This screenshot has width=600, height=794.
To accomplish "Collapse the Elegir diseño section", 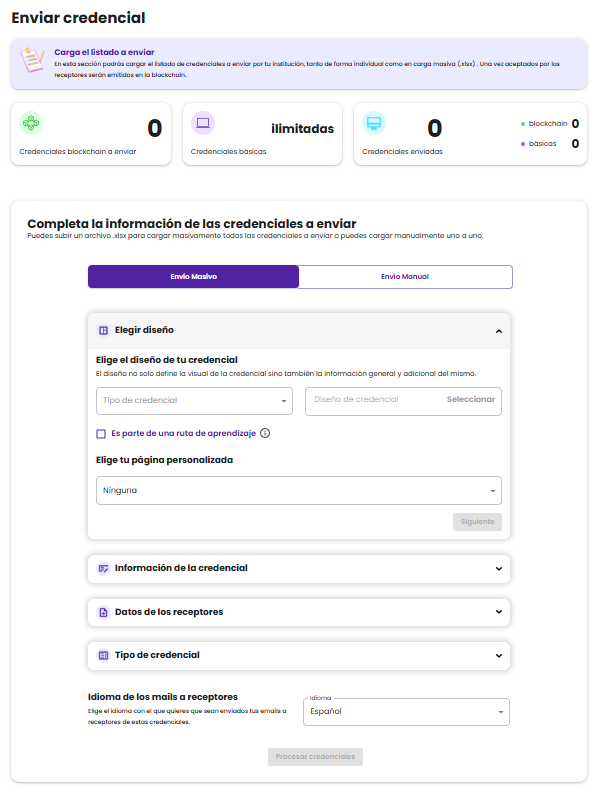I will pos(498,330).
